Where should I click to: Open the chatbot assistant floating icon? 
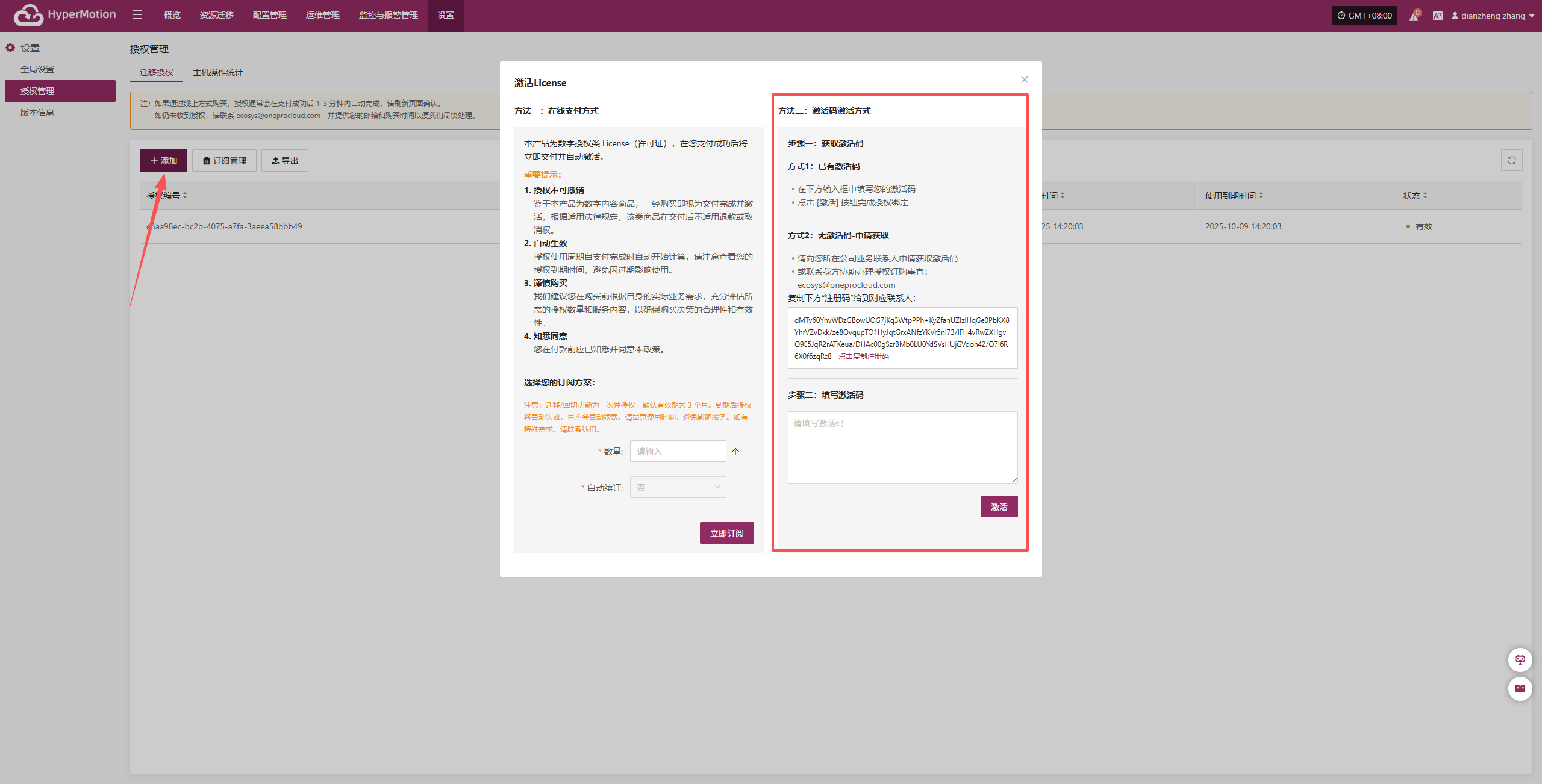click(1520, 660)
